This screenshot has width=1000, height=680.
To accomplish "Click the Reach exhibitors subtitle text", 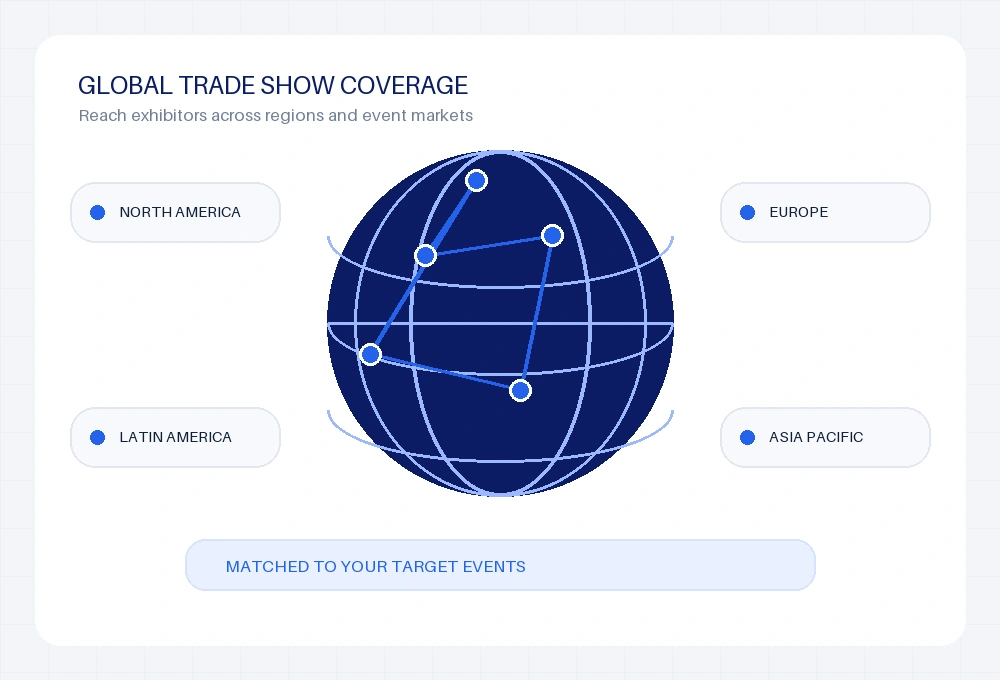I will click(x=276, y=115).
